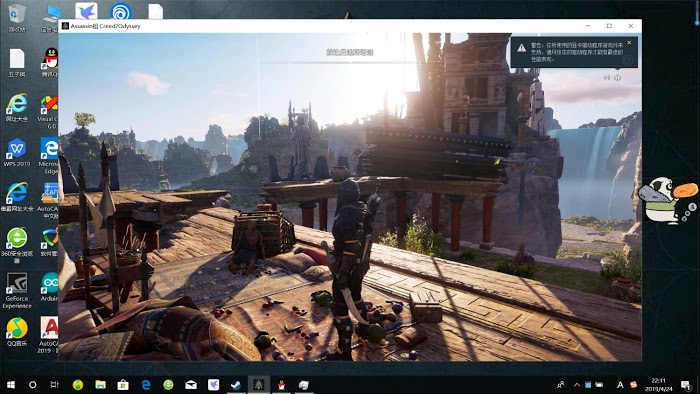Open QQ Music from the taskbar

pos(78,385)
